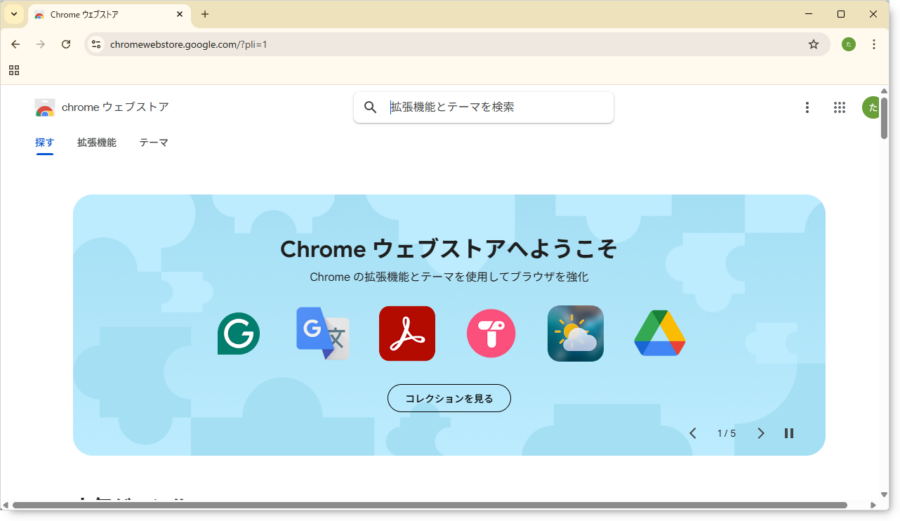Switch to the 拡張機能 tab
The image size is (900, 521).
tap(96, 143)
